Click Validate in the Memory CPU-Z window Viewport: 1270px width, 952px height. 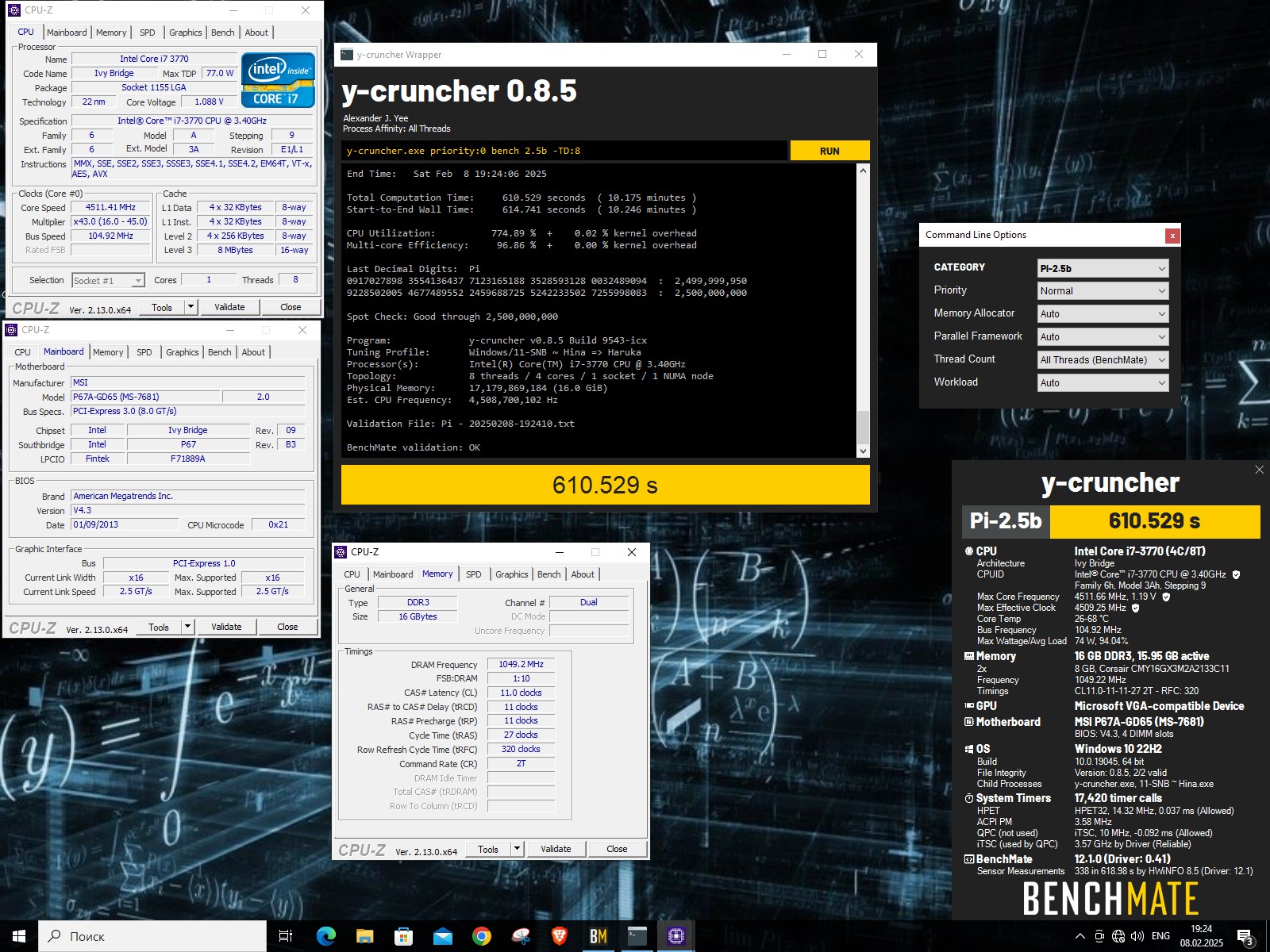pos(556,849)
